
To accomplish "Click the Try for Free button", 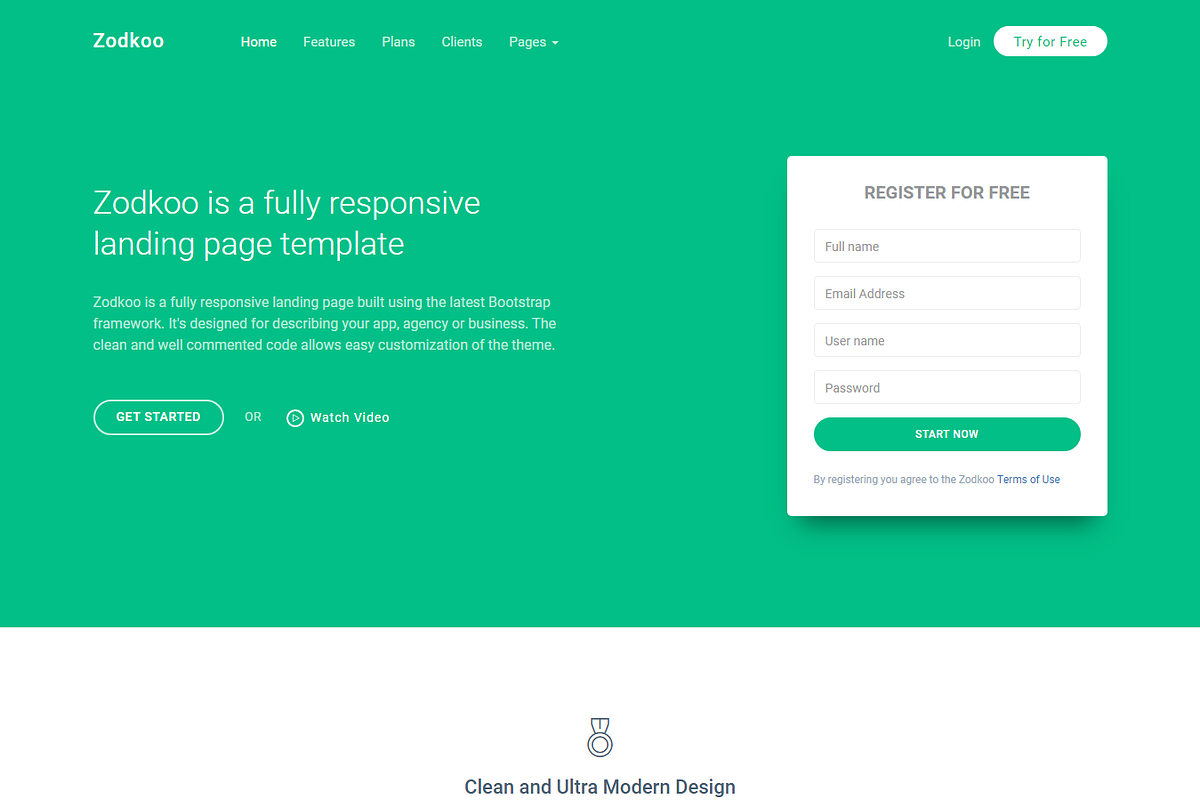I will (1050, 41).
